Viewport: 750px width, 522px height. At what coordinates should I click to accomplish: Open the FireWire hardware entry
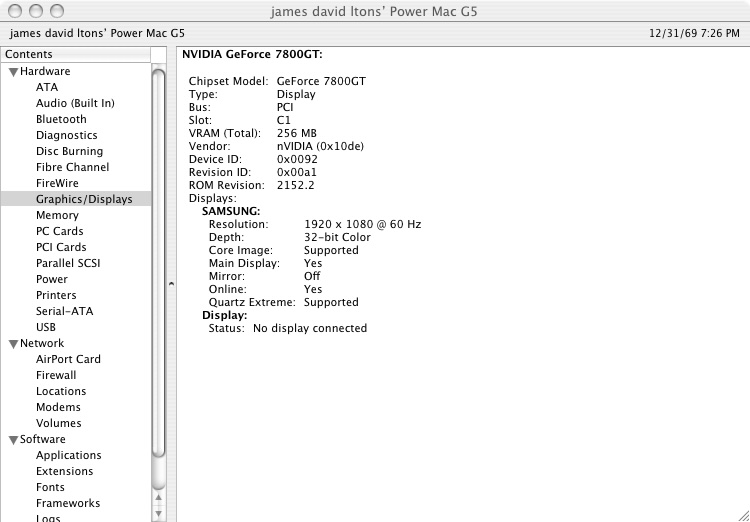tap(57, 183)
